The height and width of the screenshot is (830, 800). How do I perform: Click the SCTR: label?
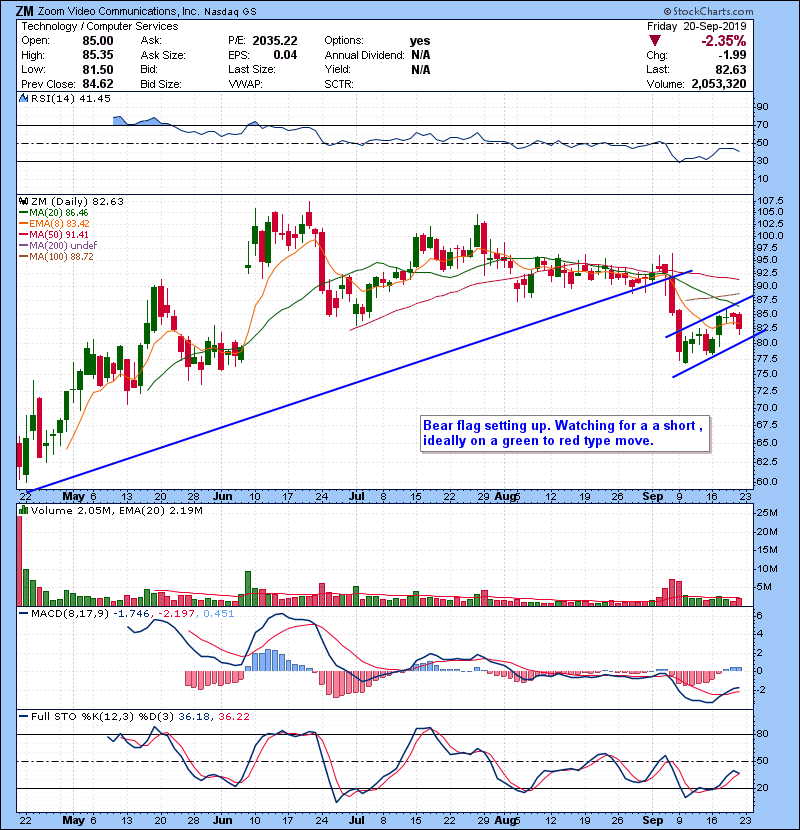click(339, 84)
